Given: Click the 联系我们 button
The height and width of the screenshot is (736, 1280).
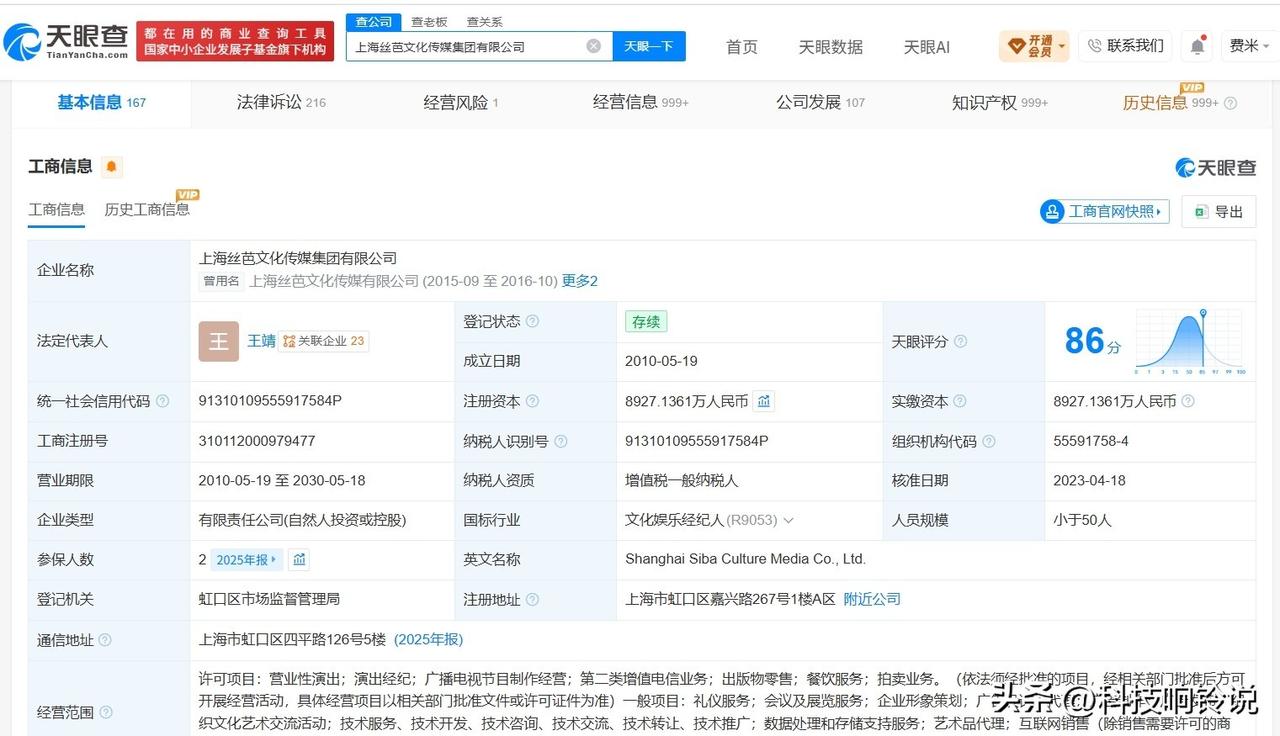Looking at the screenshot, I should [x=1125, y=46].
